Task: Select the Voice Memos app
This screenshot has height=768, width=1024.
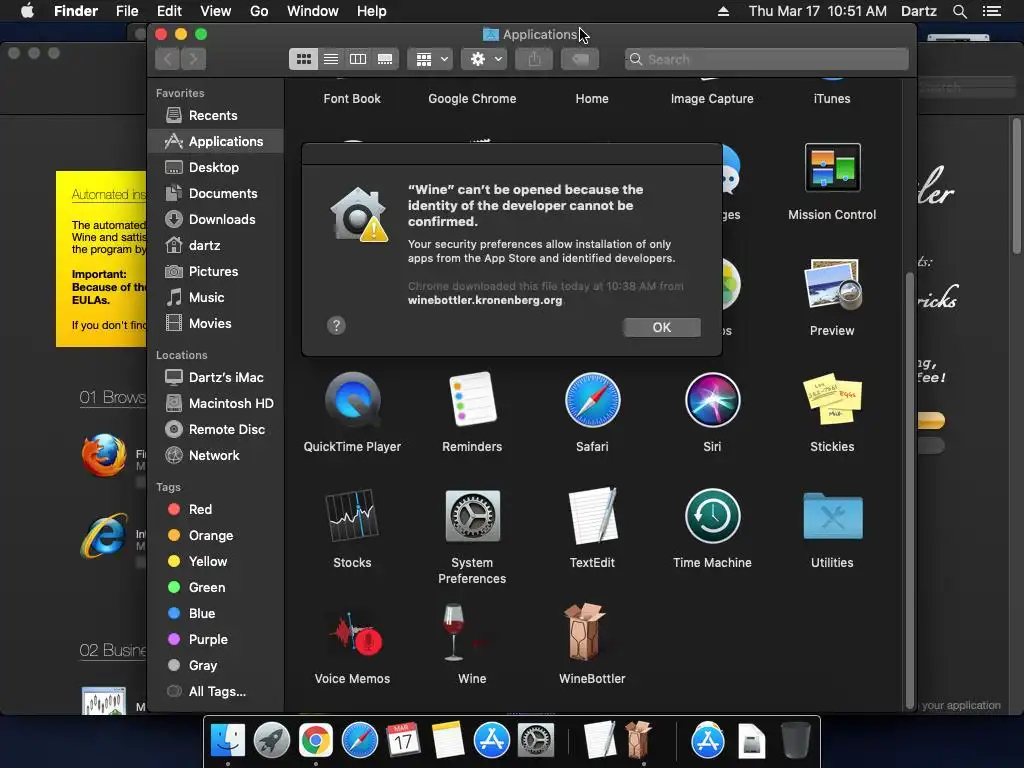Action: 353,633
